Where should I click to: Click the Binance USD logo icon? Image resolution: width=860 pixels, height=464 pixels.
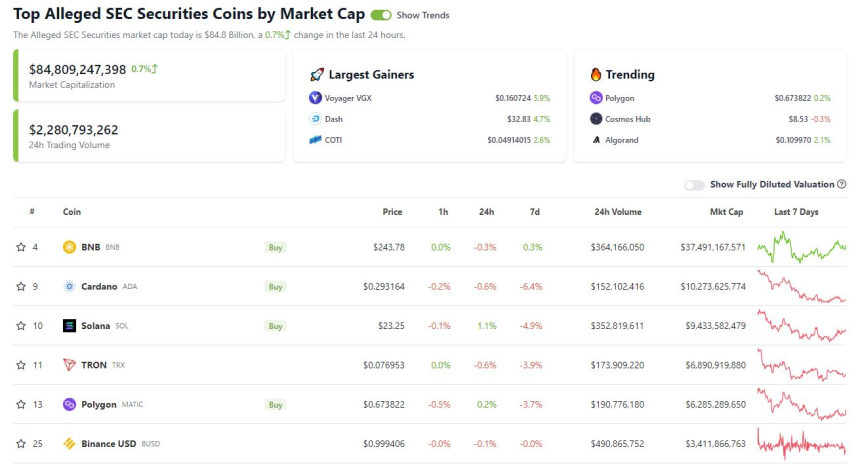pyautogui.click(x=70, y=443)
